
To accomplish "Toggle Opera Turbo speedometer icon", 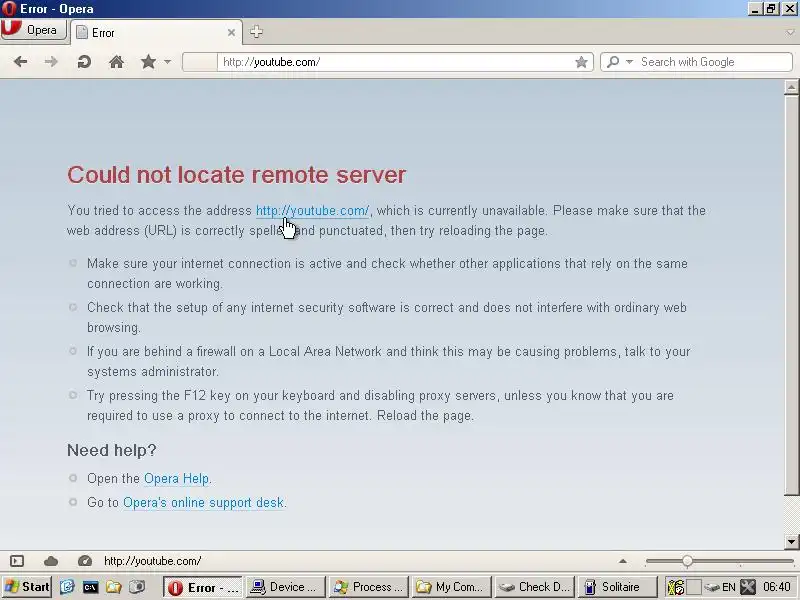I will tap(85, 561).
